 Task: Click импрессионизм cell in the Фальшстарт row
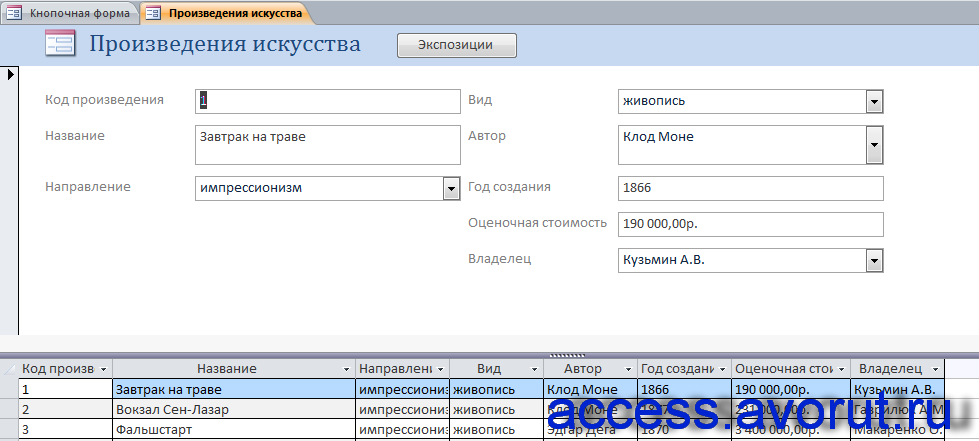pos(403,430)
